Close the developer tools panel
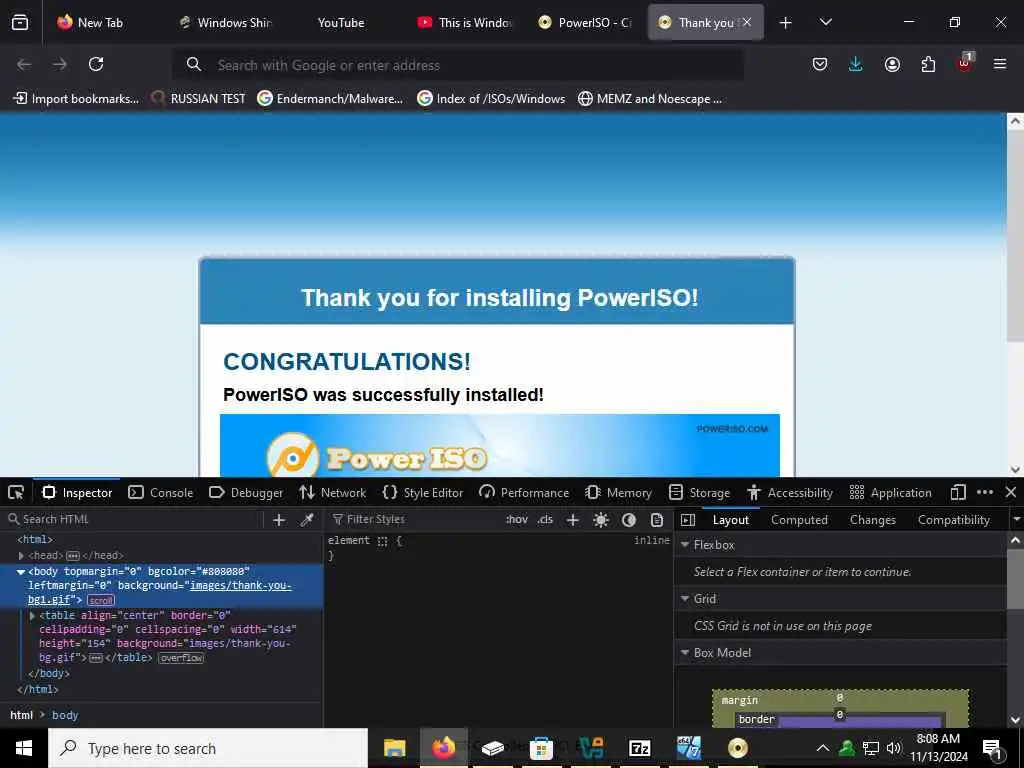 [x=1011, y=492]
